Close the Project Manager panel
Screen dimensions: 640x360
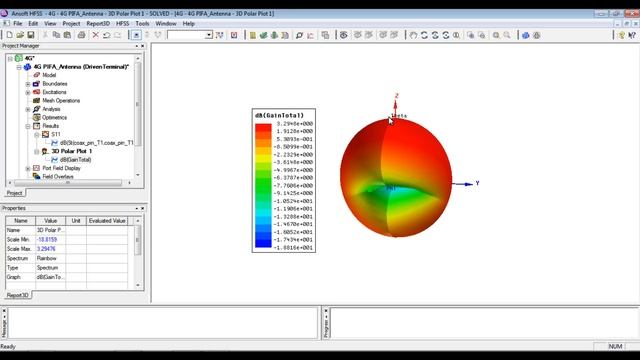point(142,46)
